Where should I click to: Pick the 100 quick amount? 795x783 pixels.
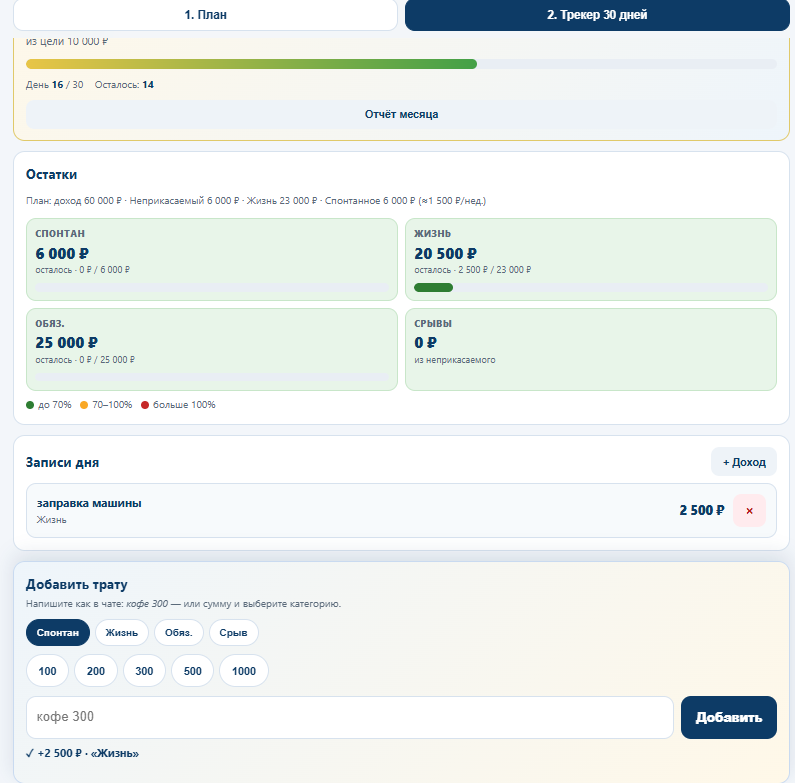pos(47,671)
